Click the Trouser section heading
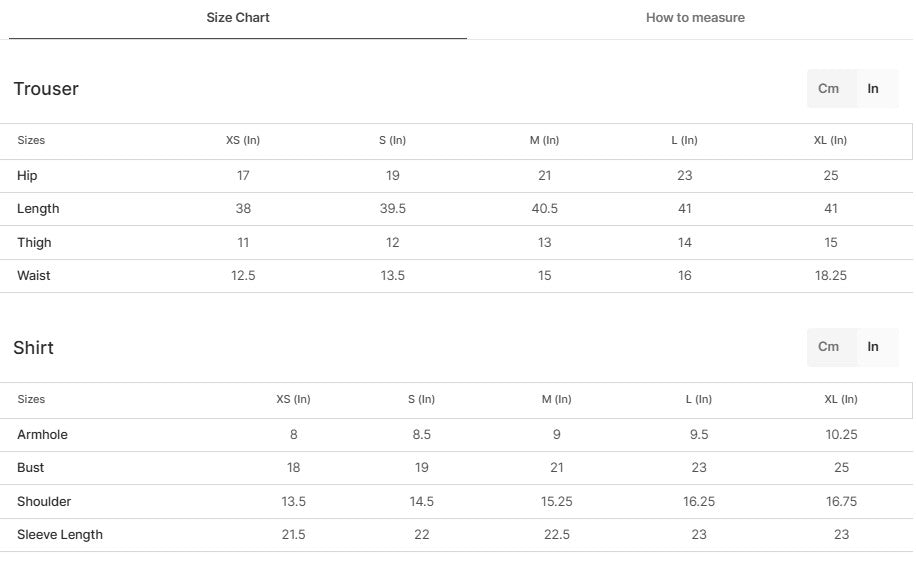Image resolution: width=916 pixels, height=571 pixels. [x=46, y=89]
